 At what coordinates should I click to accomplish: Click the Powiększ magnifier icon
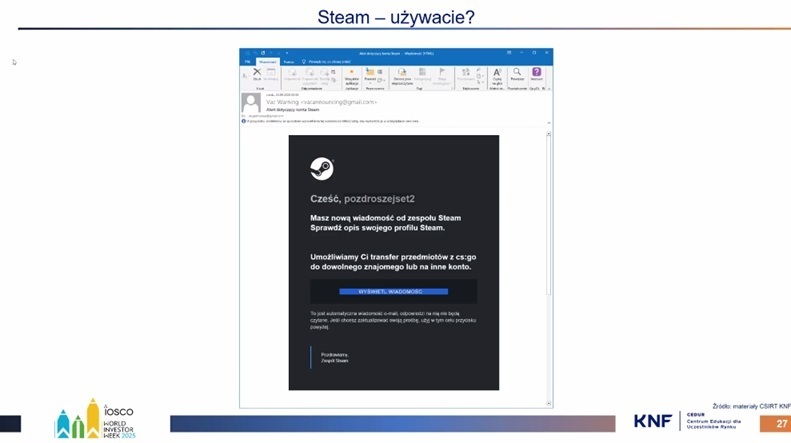tap(517, 74)
